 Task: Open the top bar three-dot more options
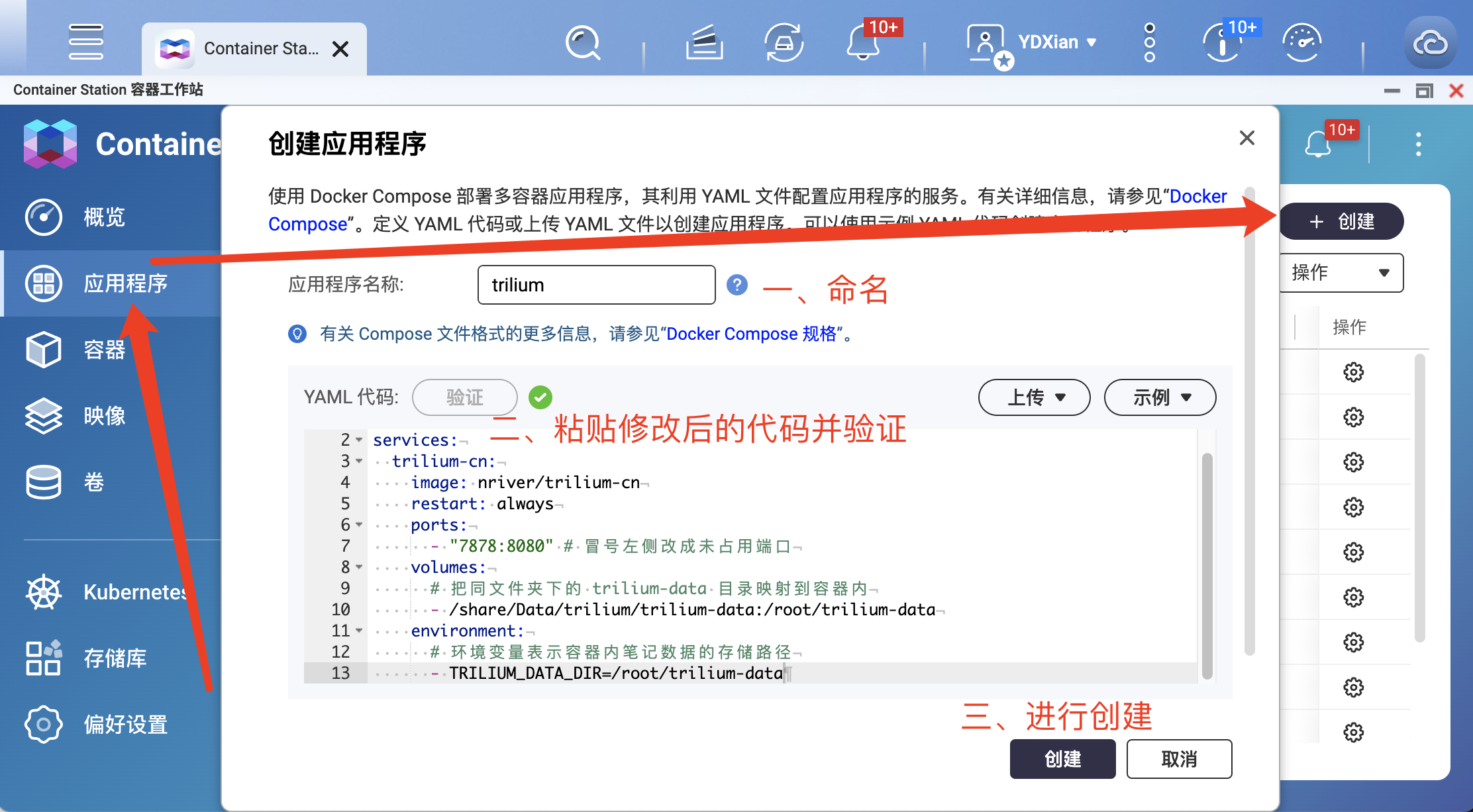click(x=1150, y=42)
